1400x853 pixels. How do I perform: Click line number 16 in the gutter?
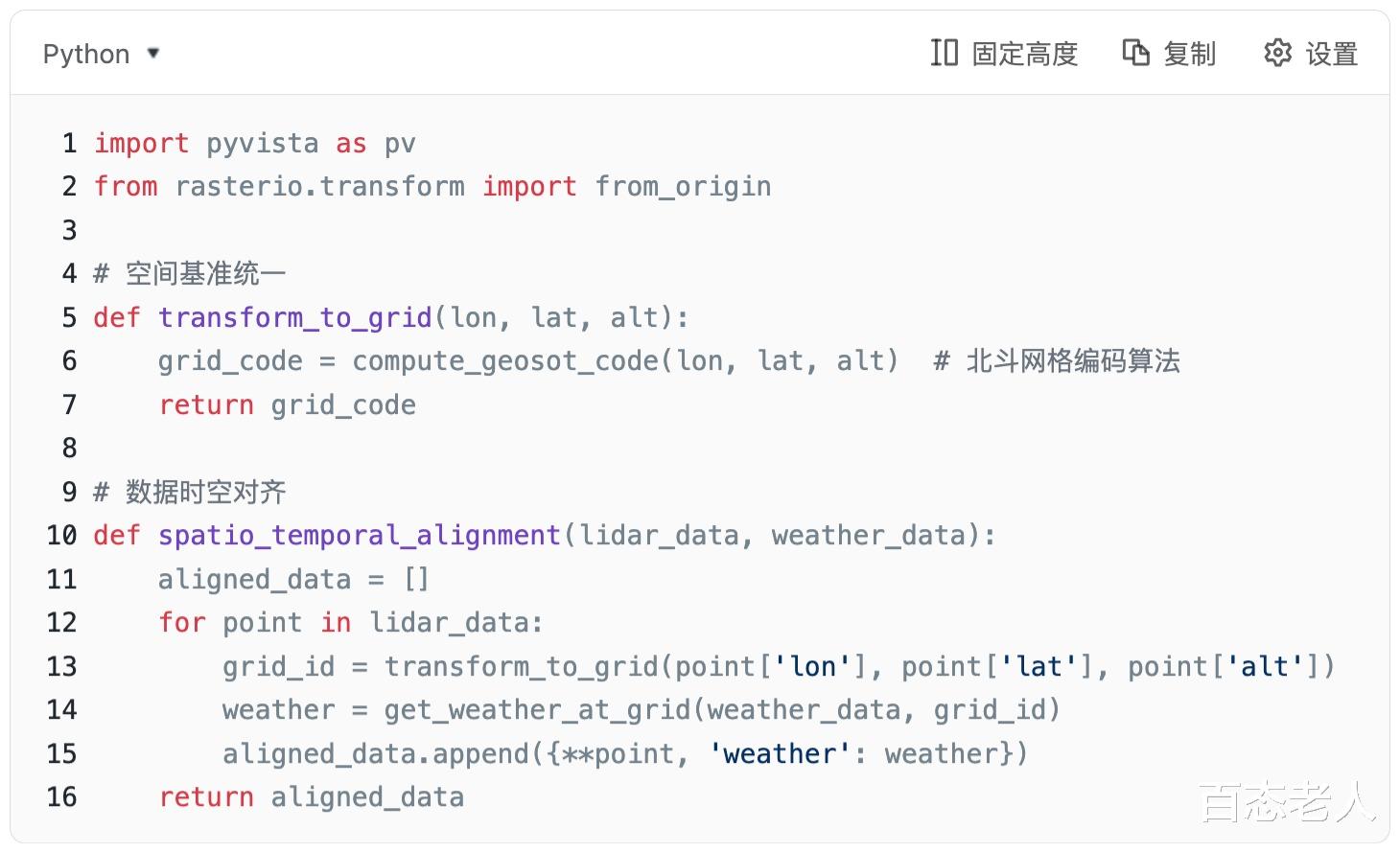[61, 796]
